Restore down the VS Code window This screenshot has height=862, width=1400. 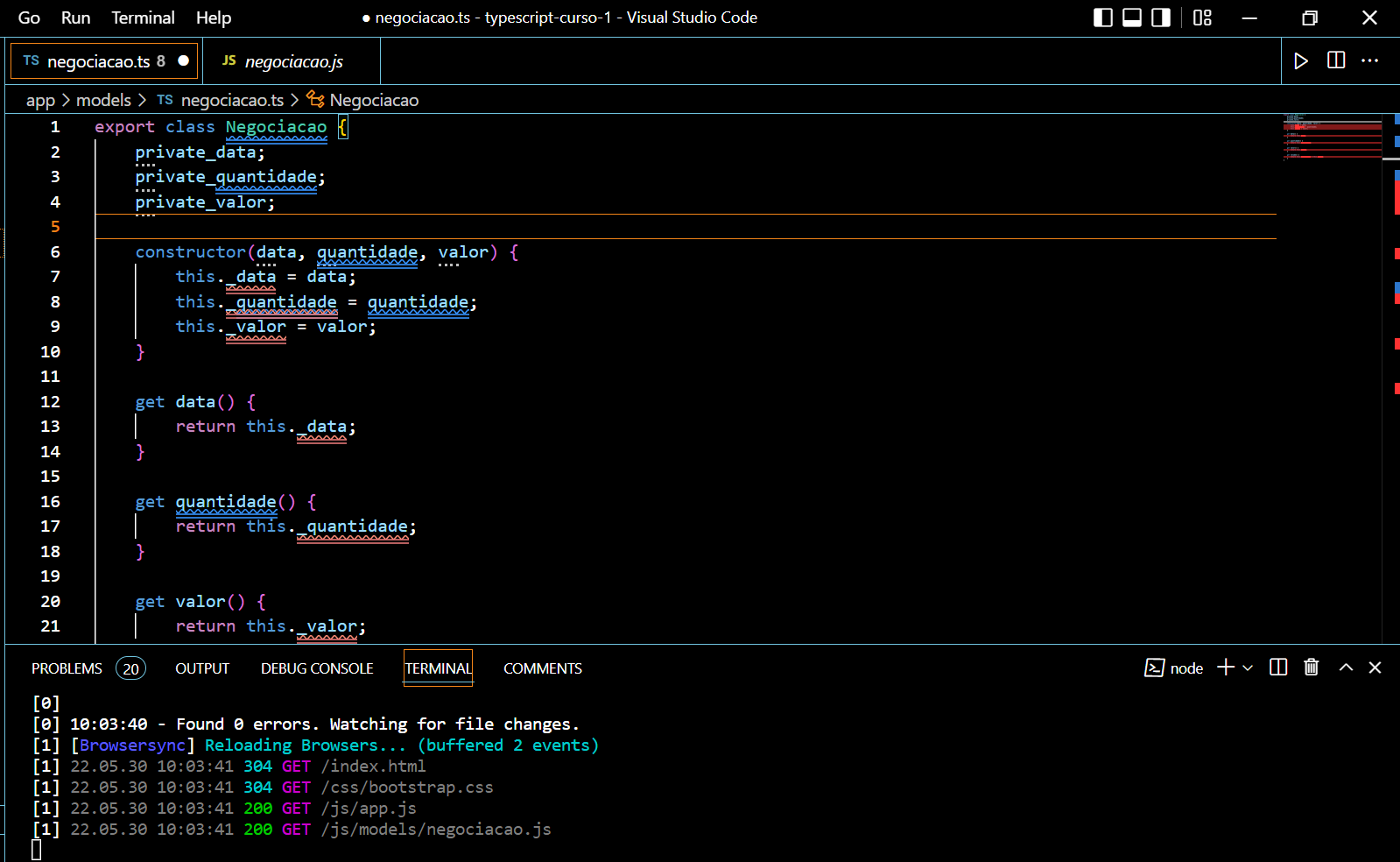coord(1310,18)
